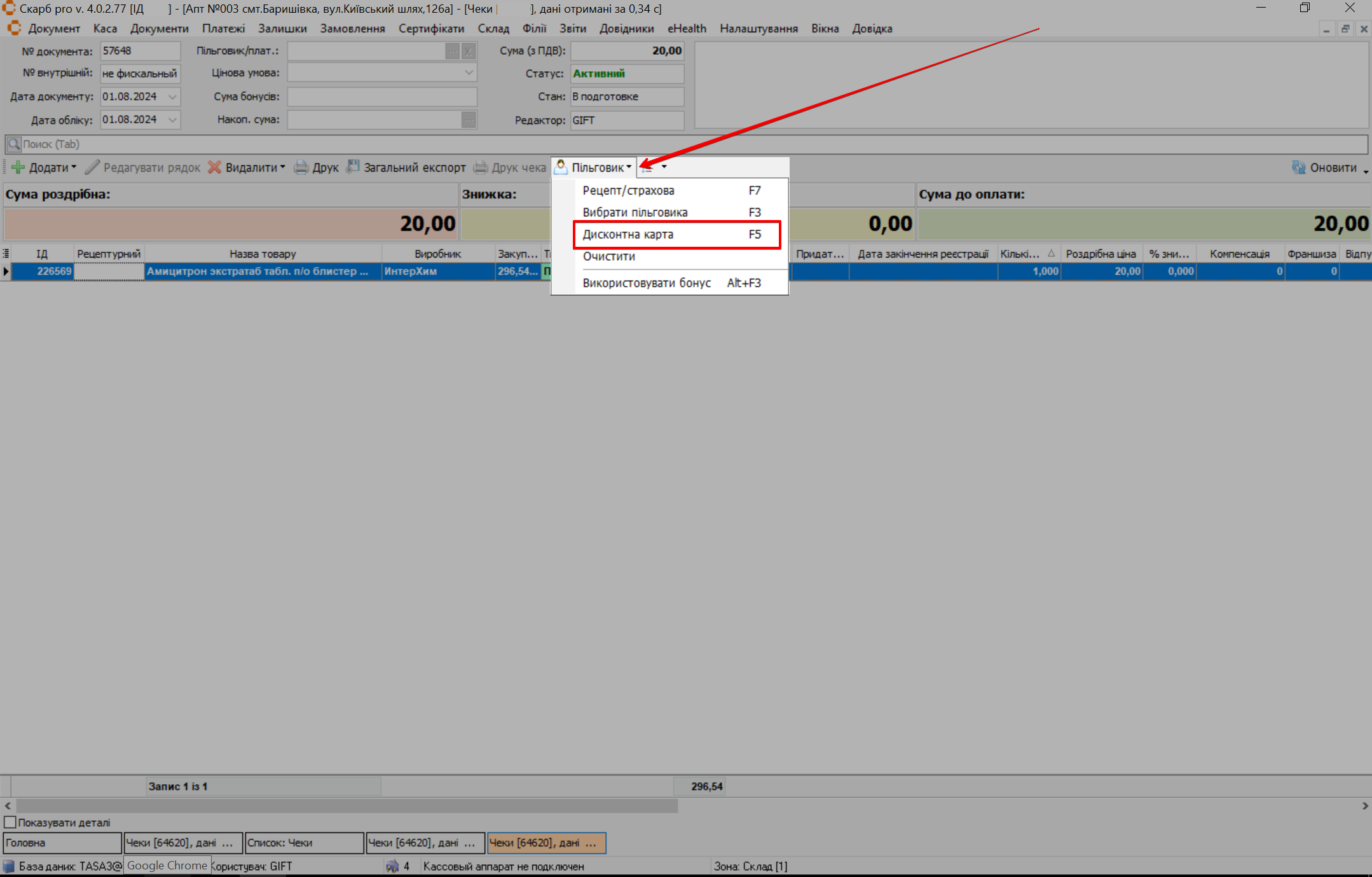Click the Оновити refresh icon
The height and width of the screenshot is (877, 1372).
coord(1299,167)
